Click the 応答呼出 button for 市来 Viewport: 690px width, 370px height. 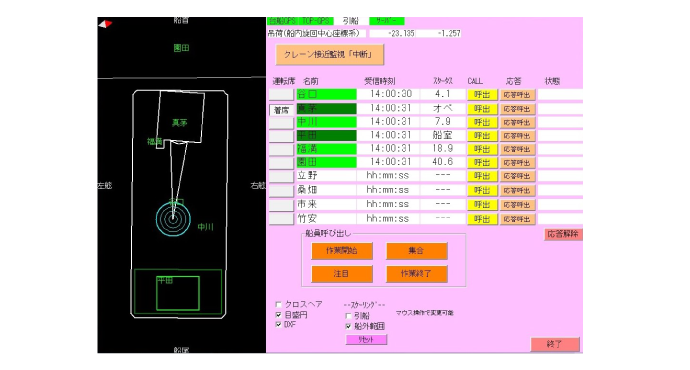coord(518,205)
